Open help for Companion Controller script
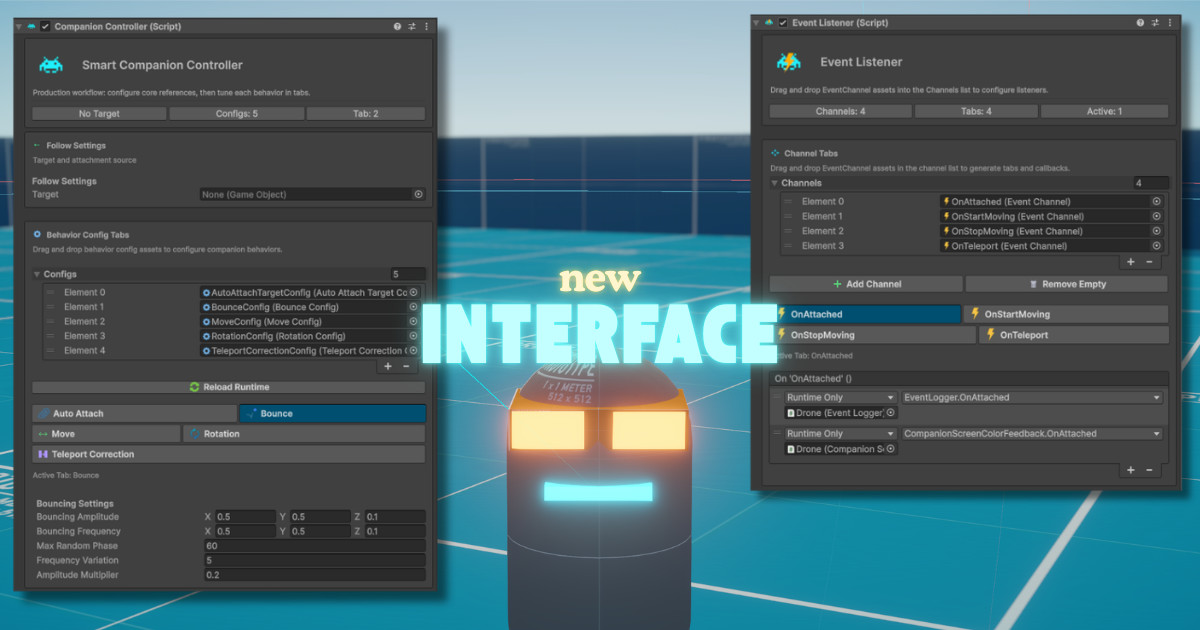The width and height of the screenshot is (1200, 630). [398, 27]
